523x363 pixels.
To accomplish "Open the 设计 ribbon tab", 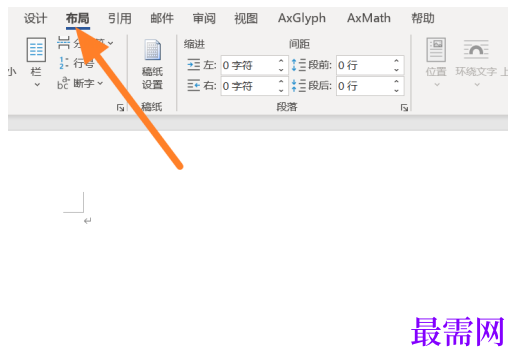I will pos(35,18).
